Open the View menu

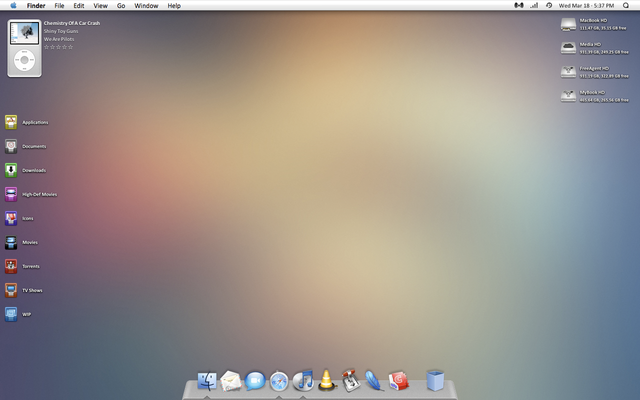pyautogui.click(x=100, y=5)
